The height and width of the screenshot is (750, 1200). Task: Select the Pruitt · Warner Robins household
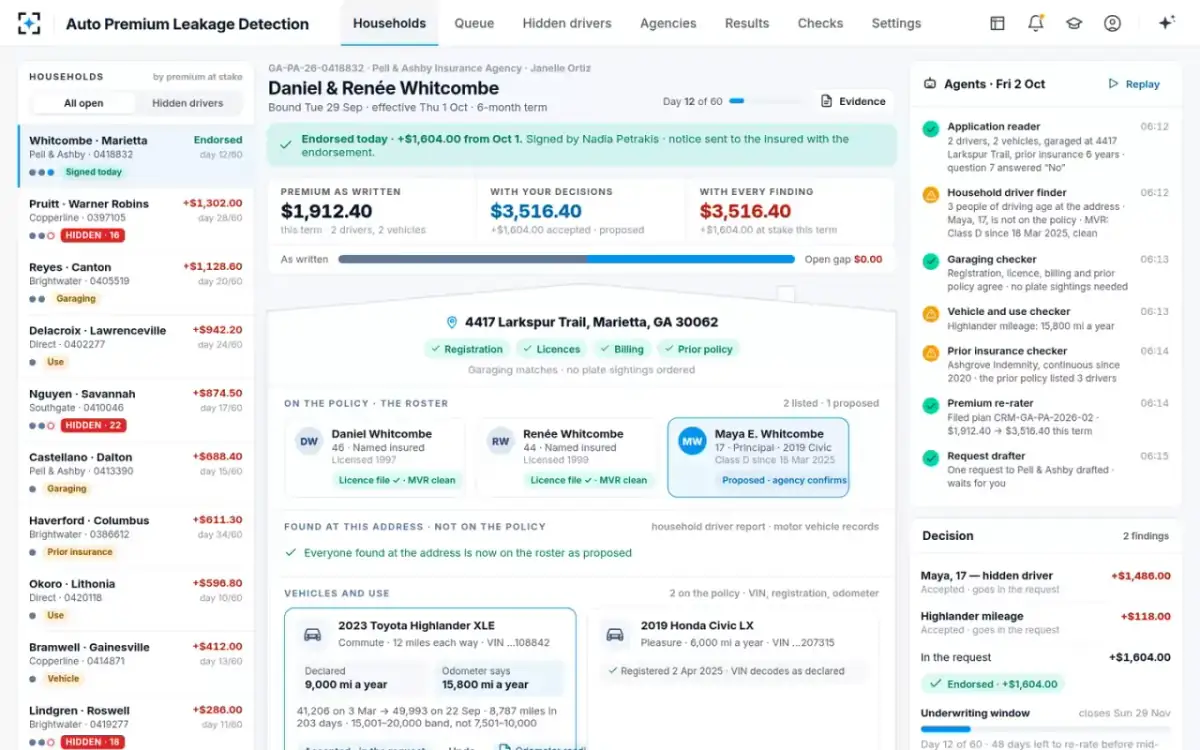point(136,220)
